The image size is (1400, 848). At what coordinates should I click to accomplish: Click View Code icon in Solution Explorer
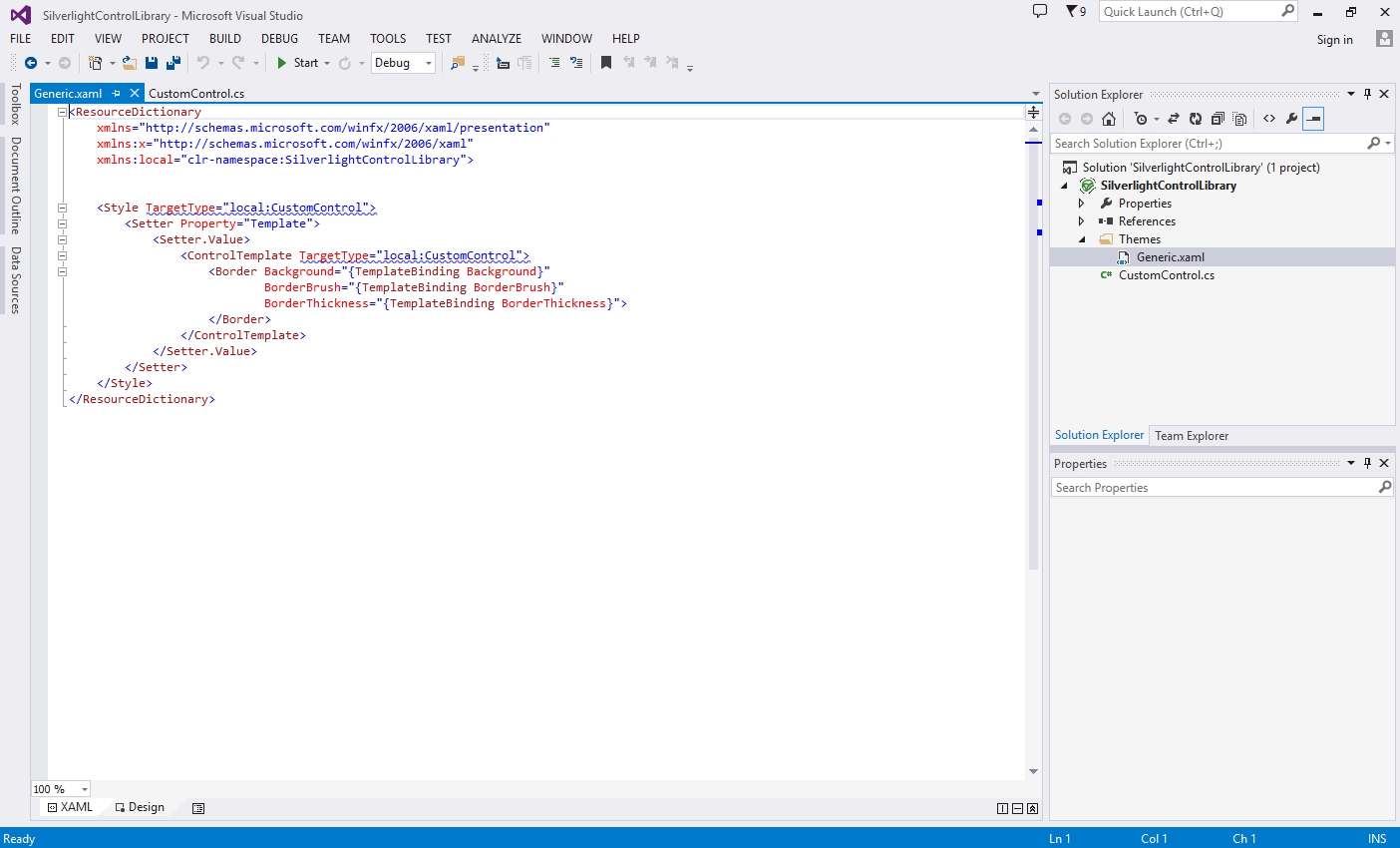(x=1269, y=119)
